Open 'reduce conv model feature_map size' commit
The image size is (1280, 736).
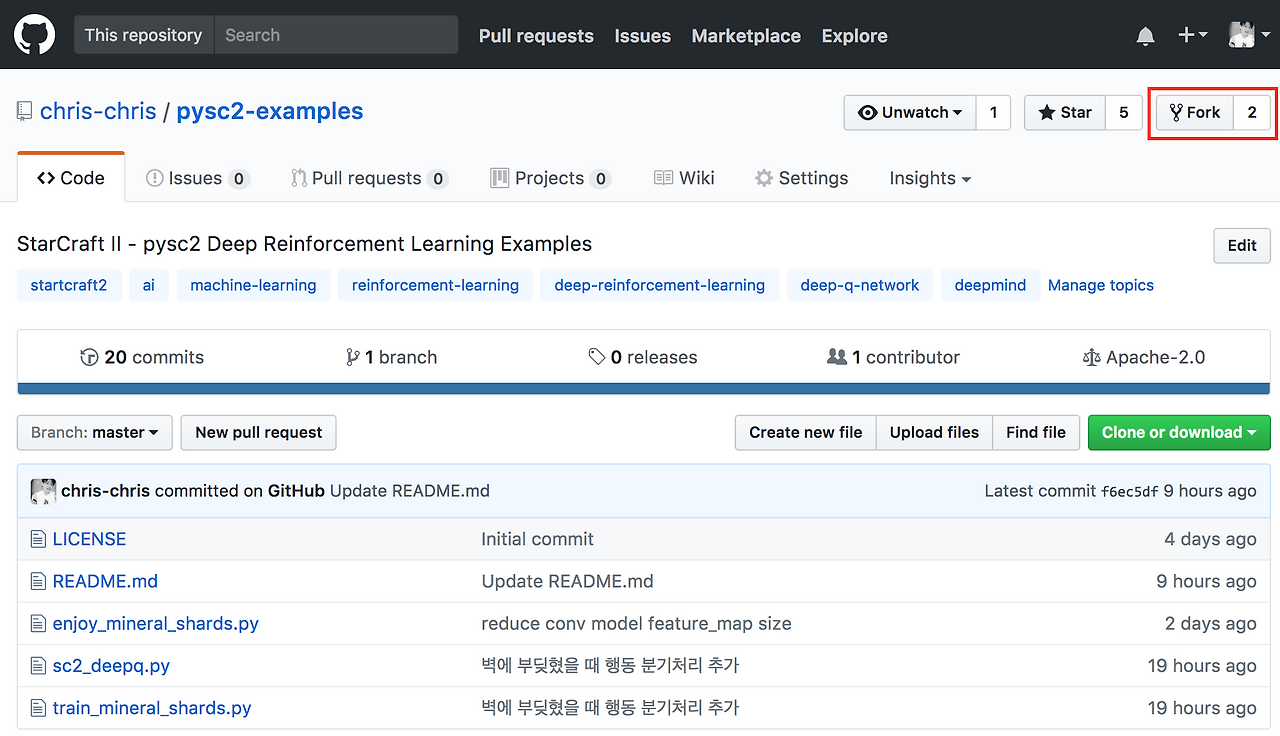(636, 623)
